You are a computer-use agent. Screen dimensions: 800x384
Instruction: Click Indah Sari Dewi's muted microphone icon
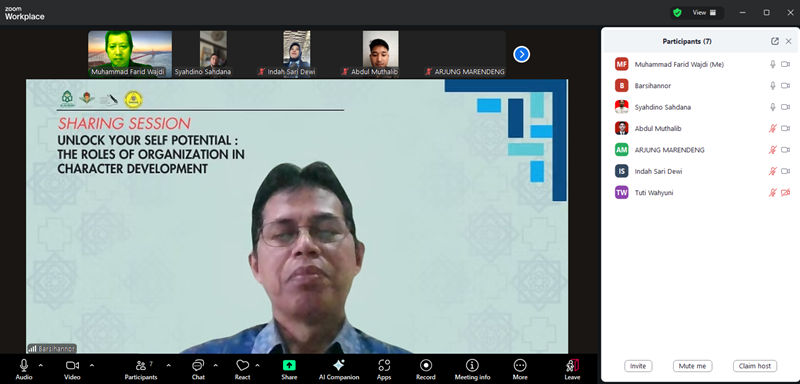(x=773, y=171)
